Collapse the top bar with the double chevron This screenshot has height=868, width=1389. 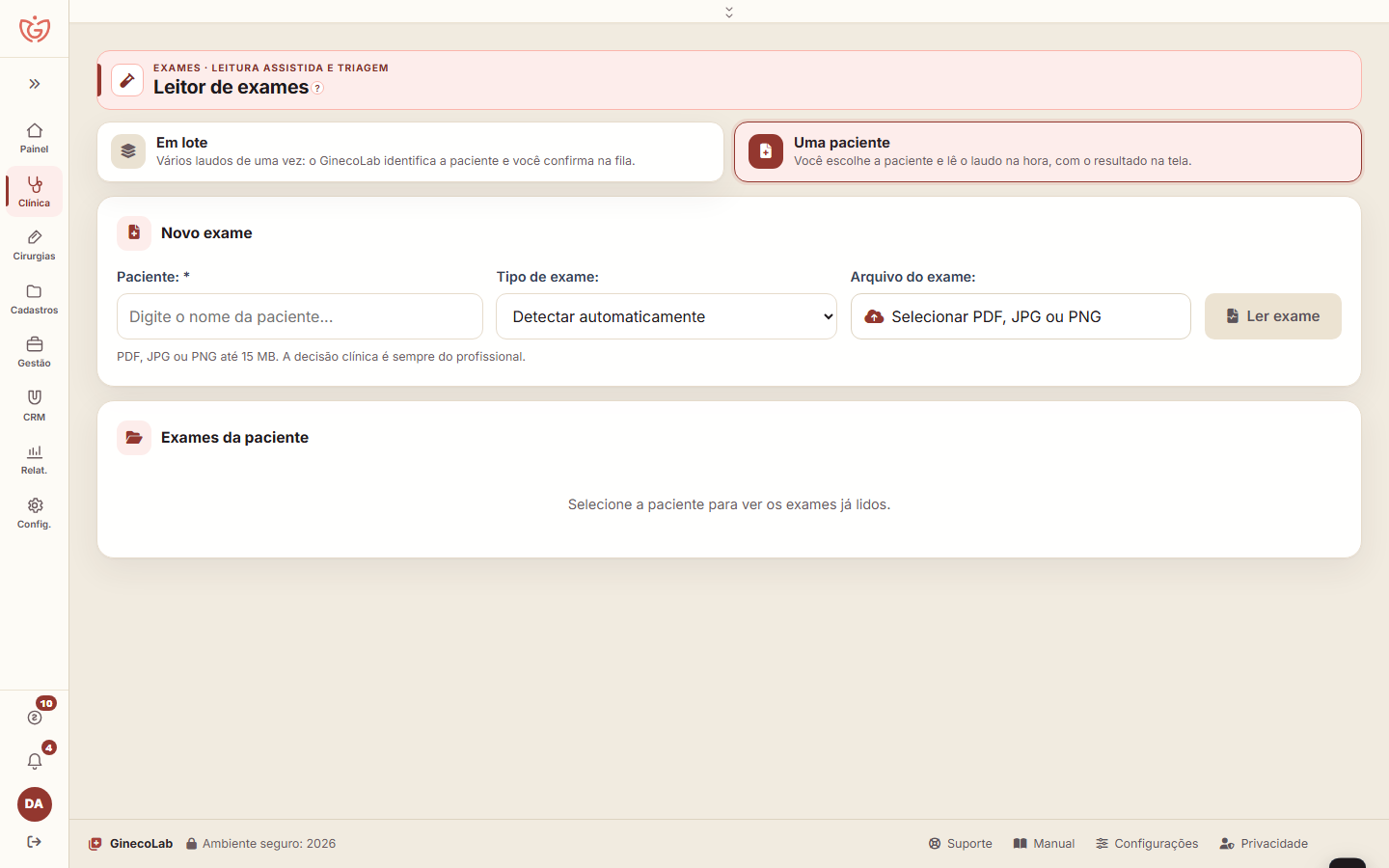click(729, 12)
